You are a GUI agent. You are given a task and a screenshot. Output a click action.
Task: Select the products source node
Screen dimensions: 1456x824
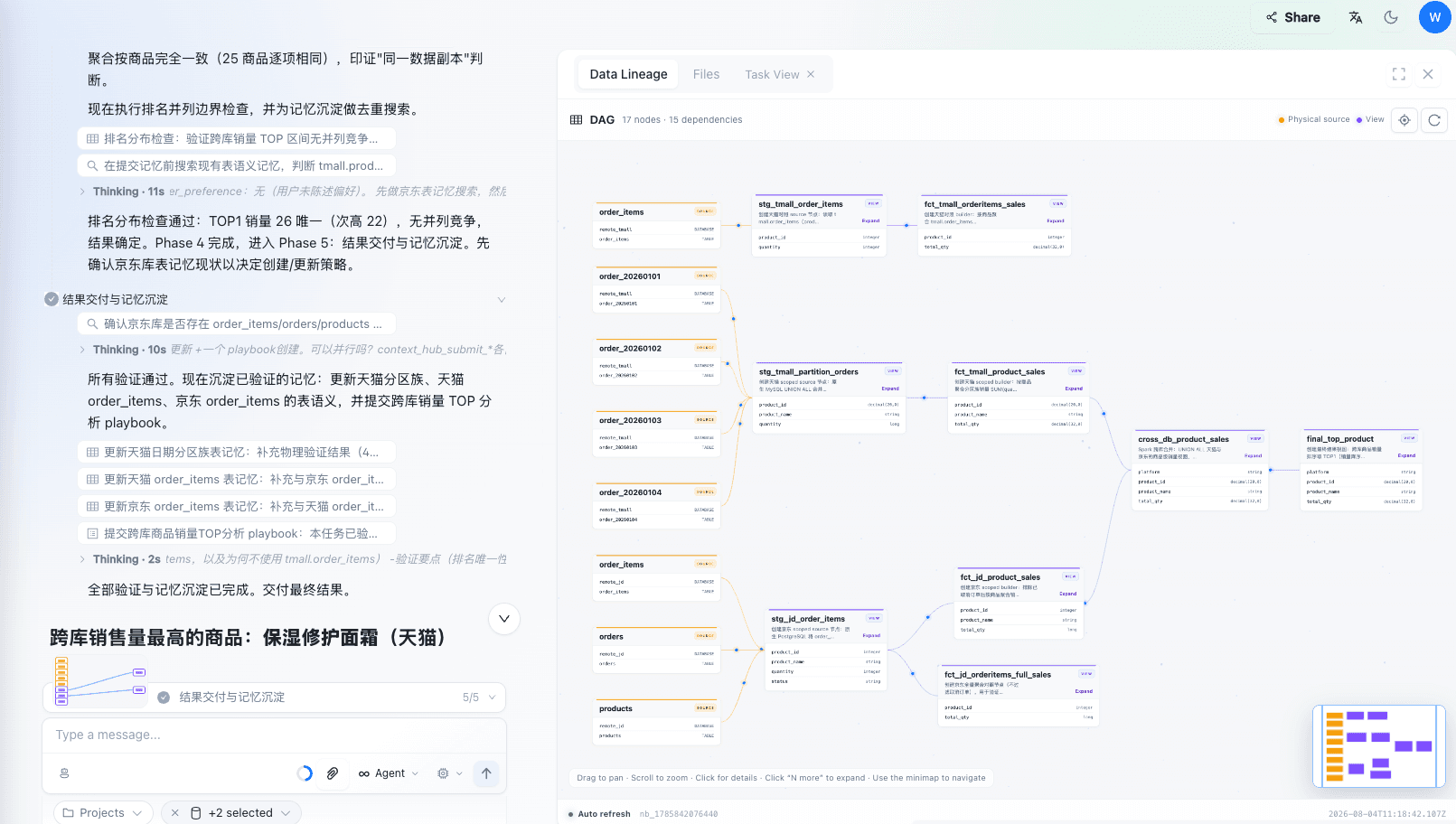click(x=656, y=722)
